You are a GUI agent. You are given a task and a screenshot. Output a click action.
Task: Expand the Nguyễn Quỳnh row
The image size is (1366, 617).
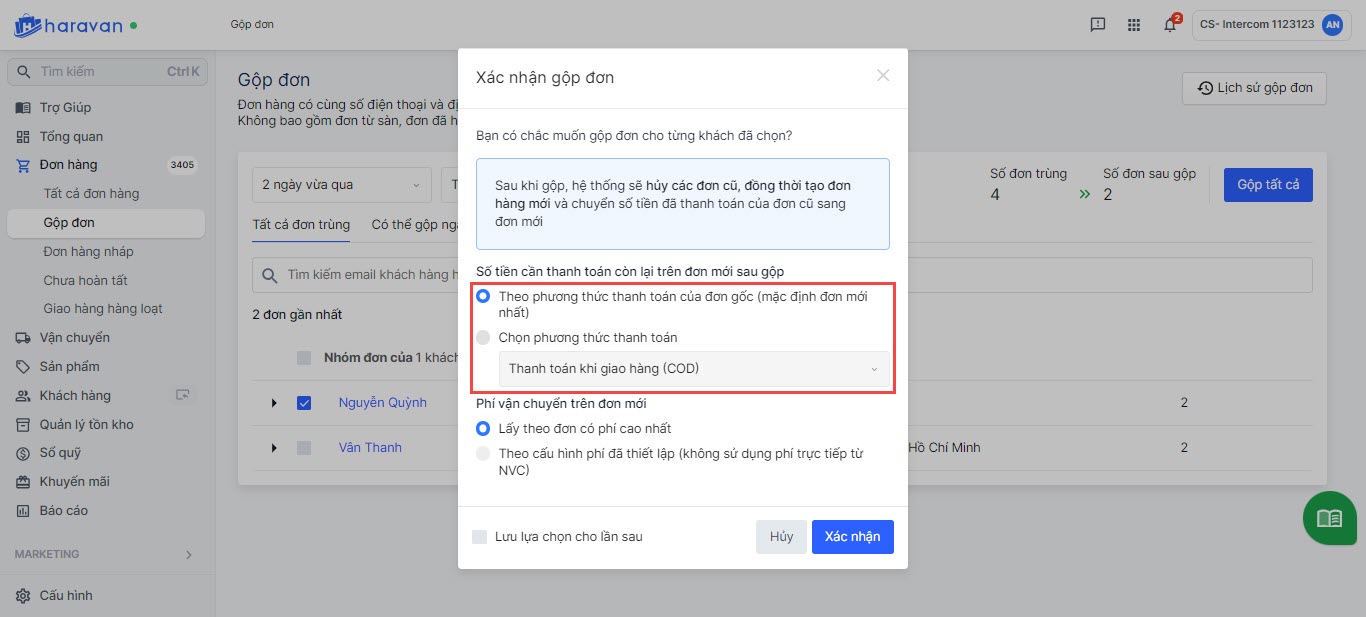[274, 403]
